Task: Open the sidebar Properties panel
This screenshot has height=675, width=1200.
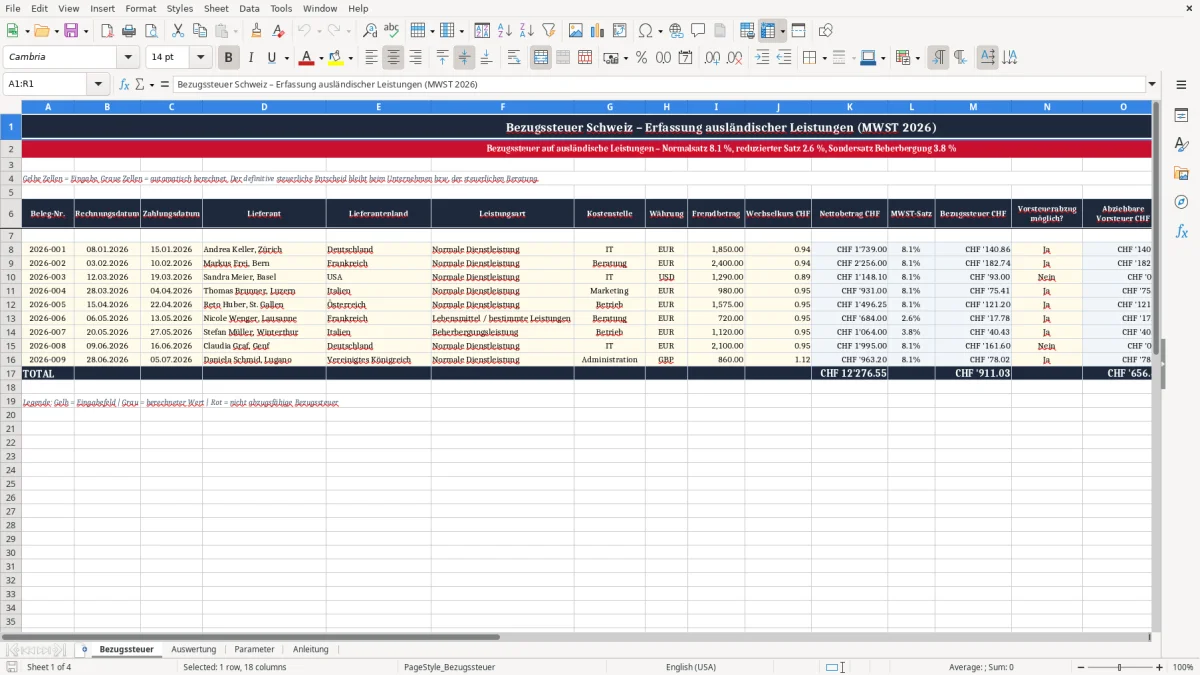Action: 1181,116
